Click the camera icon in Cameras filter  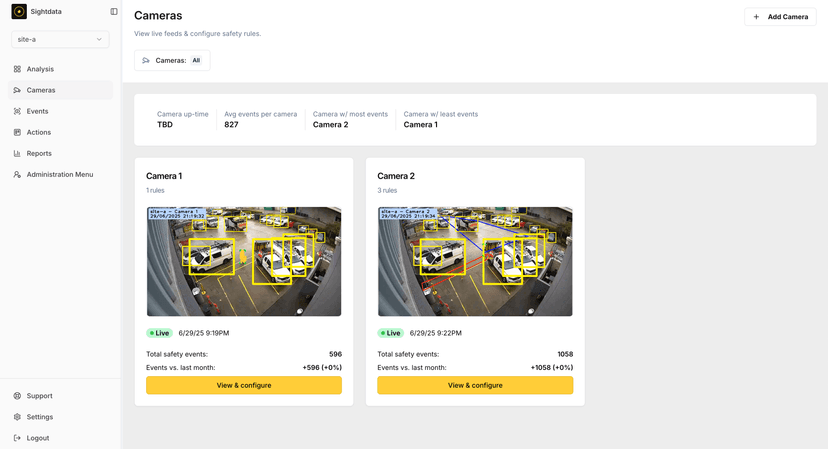point(146,61)
